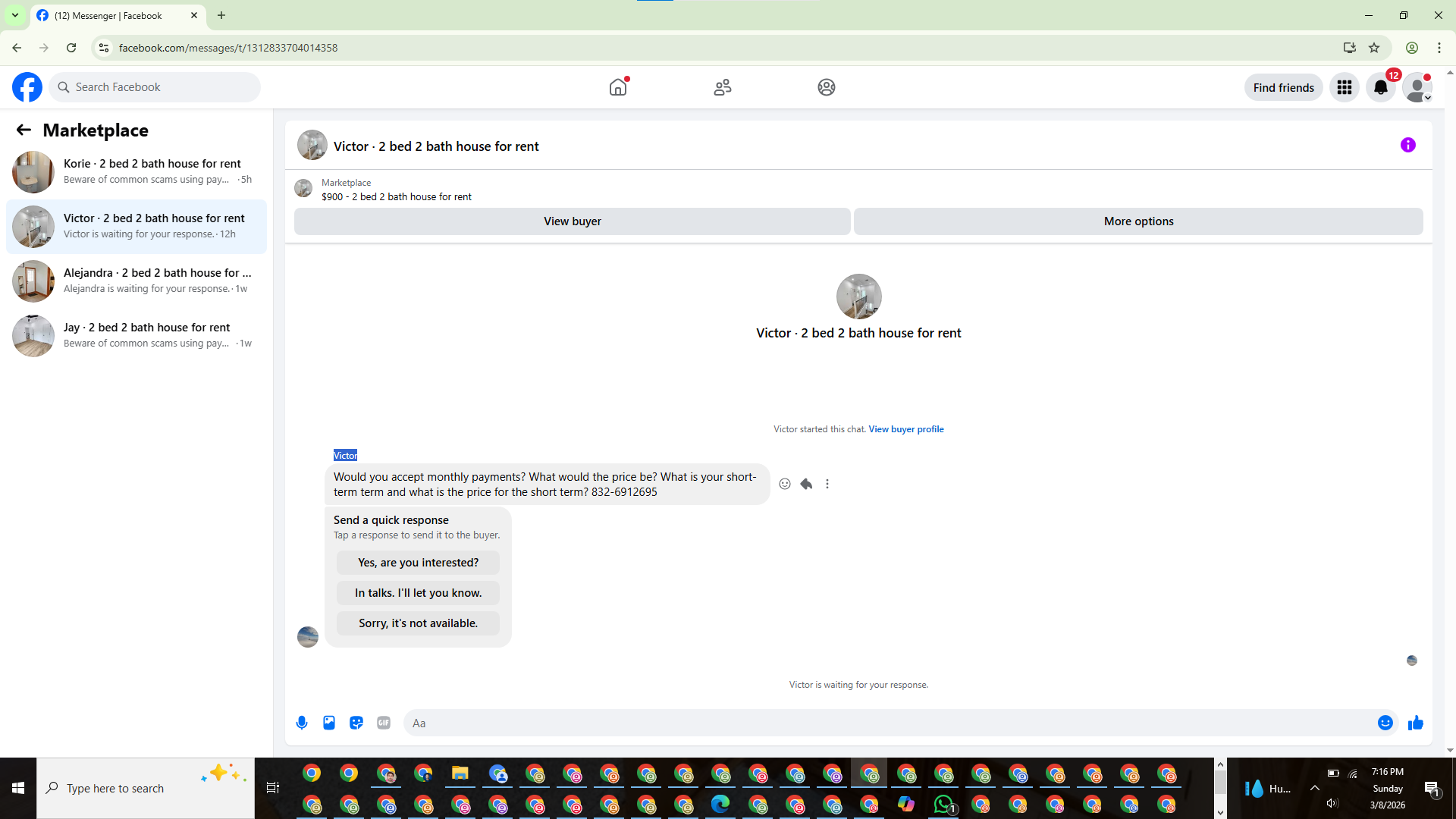Send quick response "Sorry, it's not available."

pyautogui.click(x=418, y=623)
